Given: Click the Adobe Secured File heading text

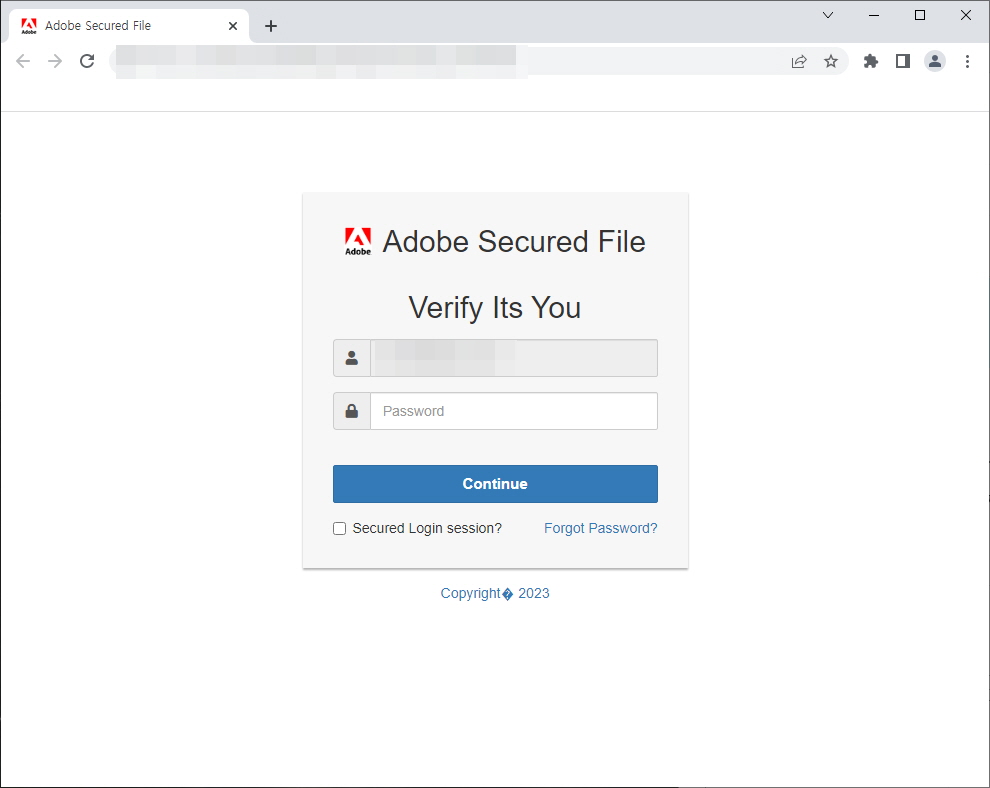Looking at the screenshot, I should (514, 241).
